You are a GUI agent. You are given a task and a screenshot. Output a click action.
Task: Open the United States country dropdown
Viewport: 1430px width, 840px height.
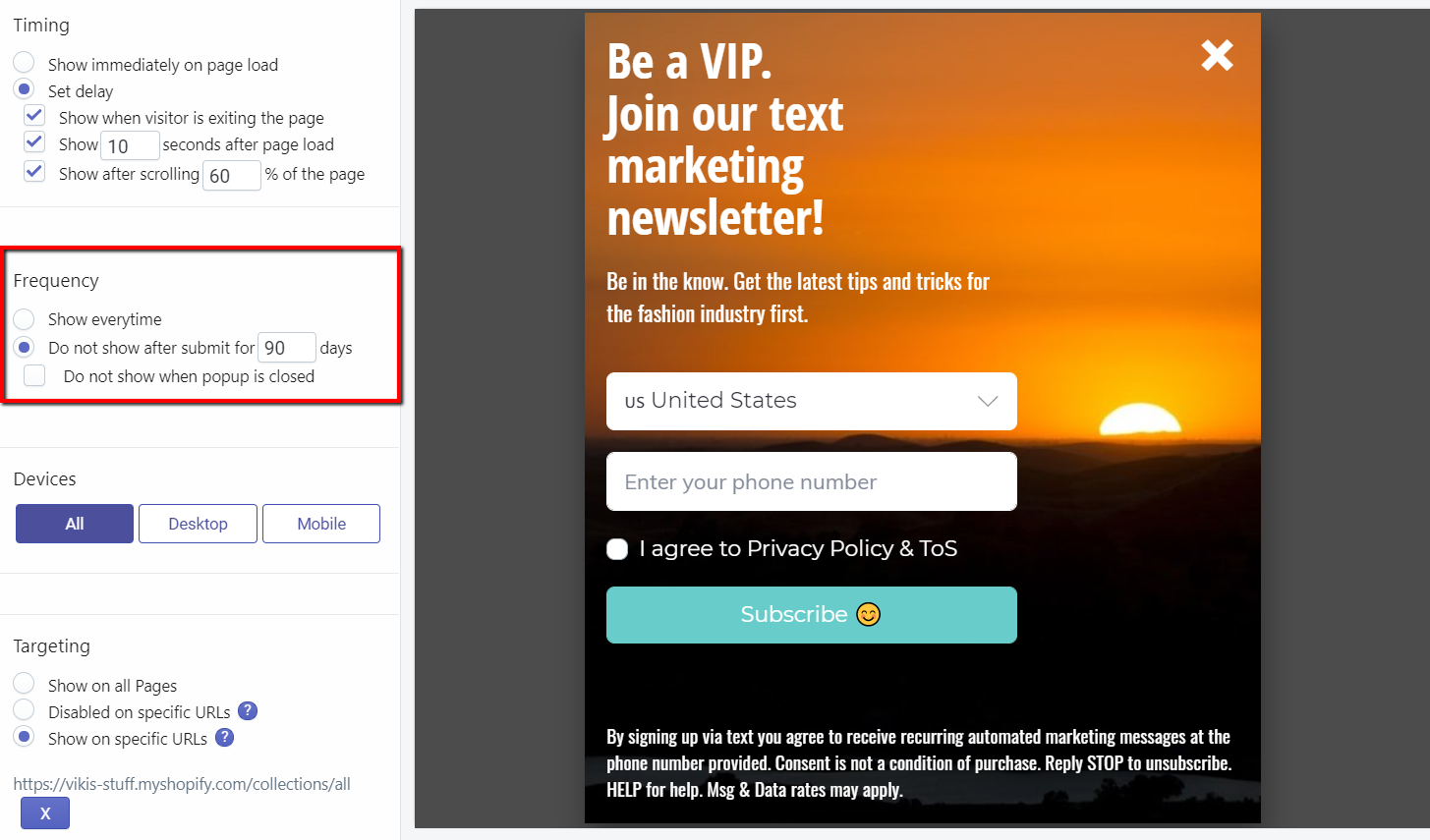(811, 401)
